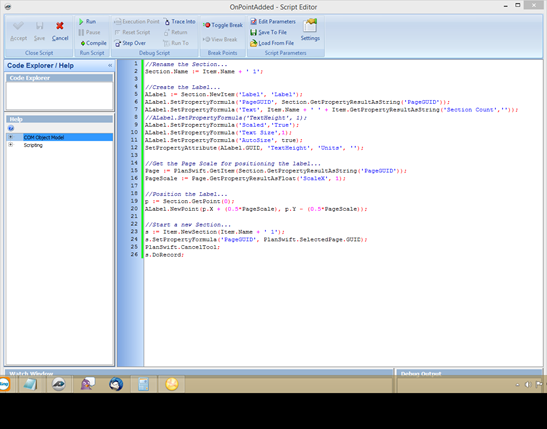Click the Accept checkmark button
This screenshot has width=547, height=429.
pyautogui.click(x=18, y=31)
